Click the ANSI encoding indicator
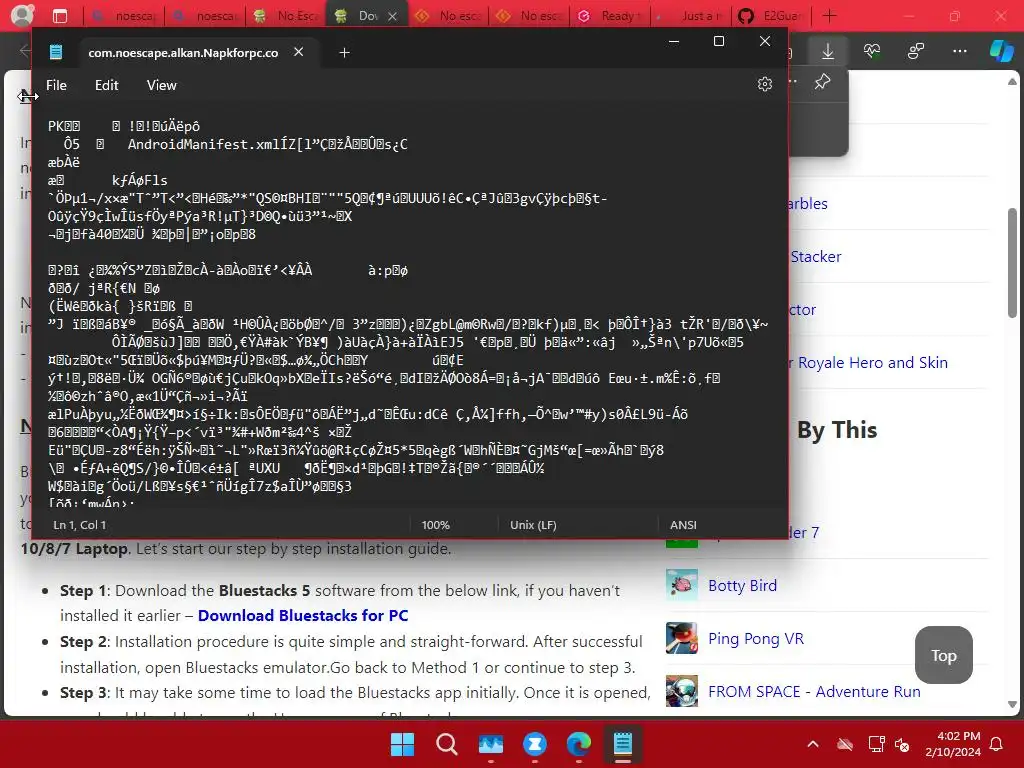Screen dimensions: 1024x768 point(683,525)
